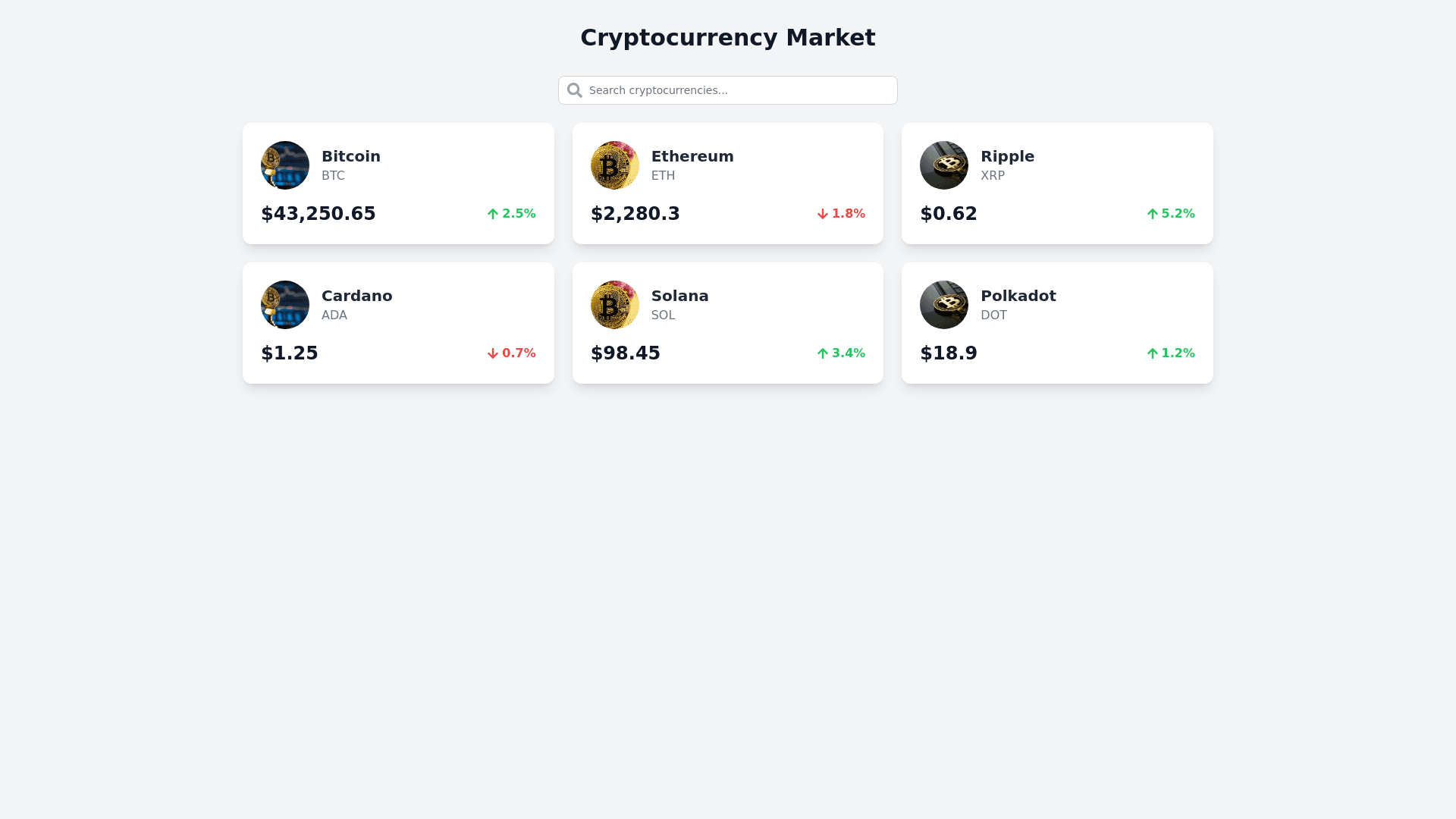Open the Ethereum name link
Viewport: 1456px width, 819px height.
pos(692,156)
